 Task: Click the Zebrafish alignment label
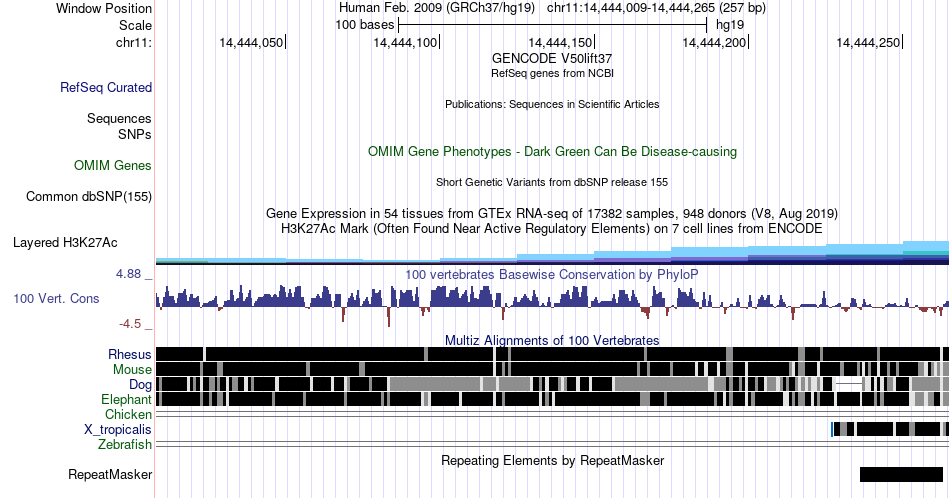125,445
